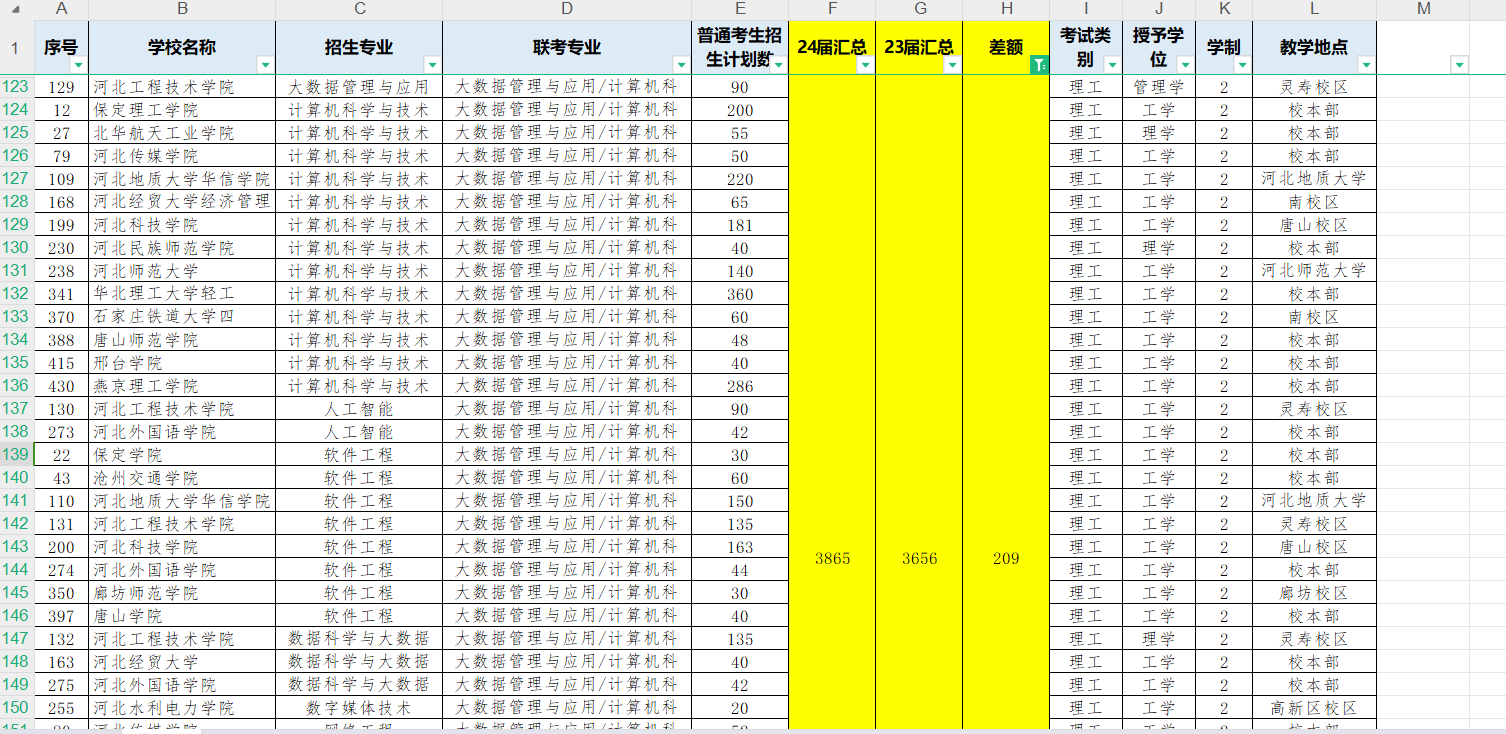
Task: Open the filter dropdown for 24届汇总 column
Action: (866, 65)
